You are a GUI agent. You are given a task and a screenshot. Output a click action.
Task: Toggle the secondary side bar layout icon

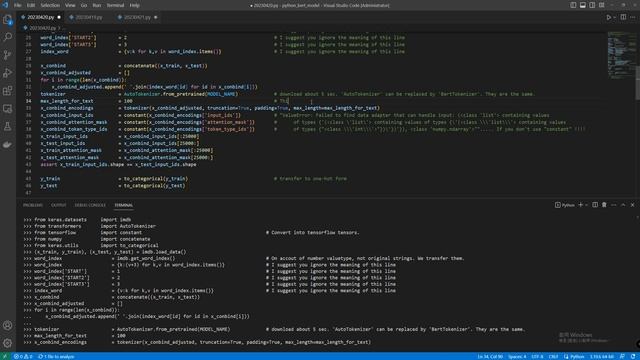tap(592, 5)
